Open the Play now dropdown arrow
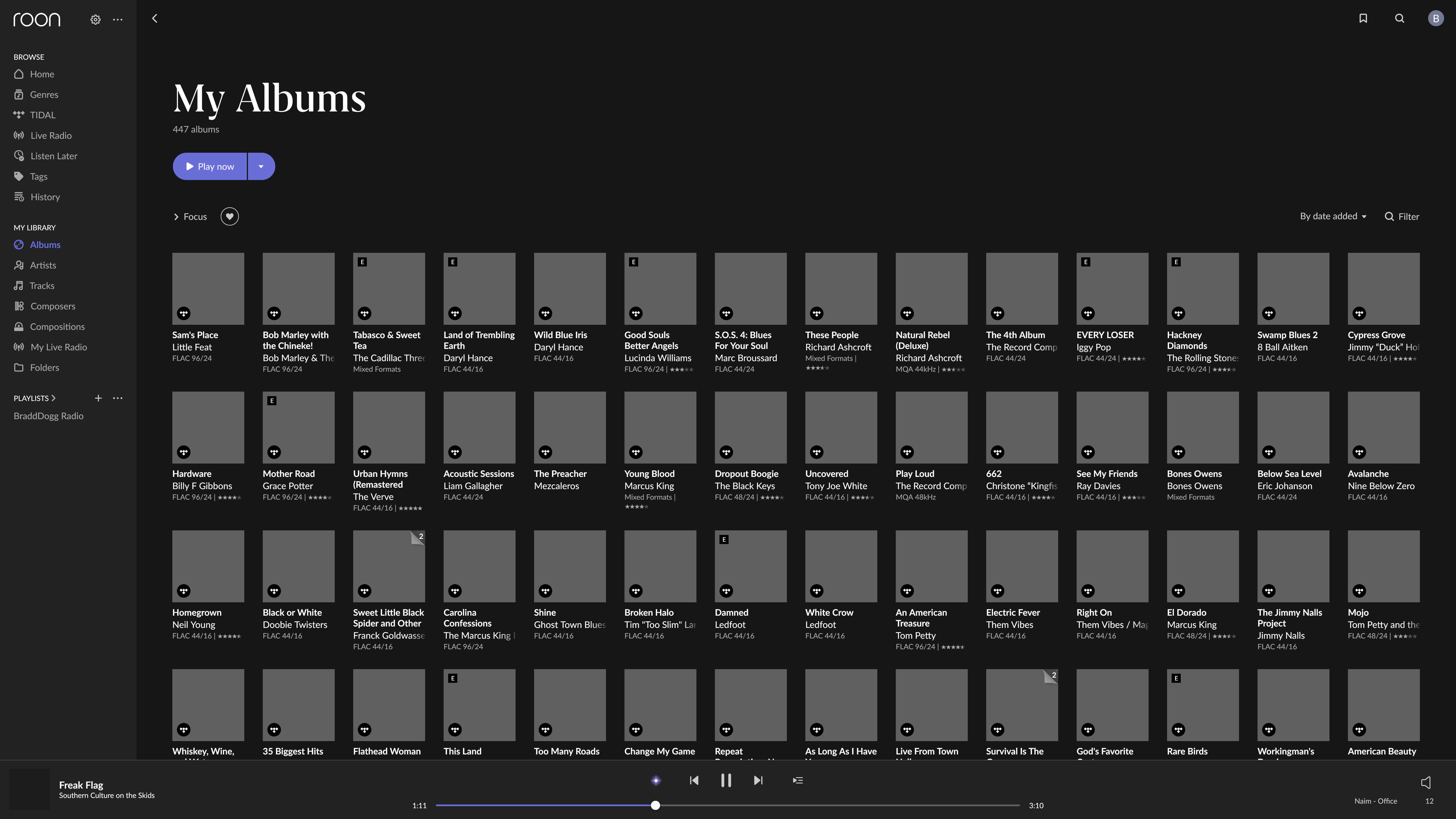This screenshot has width=1456, height=819. coord(261,167)
